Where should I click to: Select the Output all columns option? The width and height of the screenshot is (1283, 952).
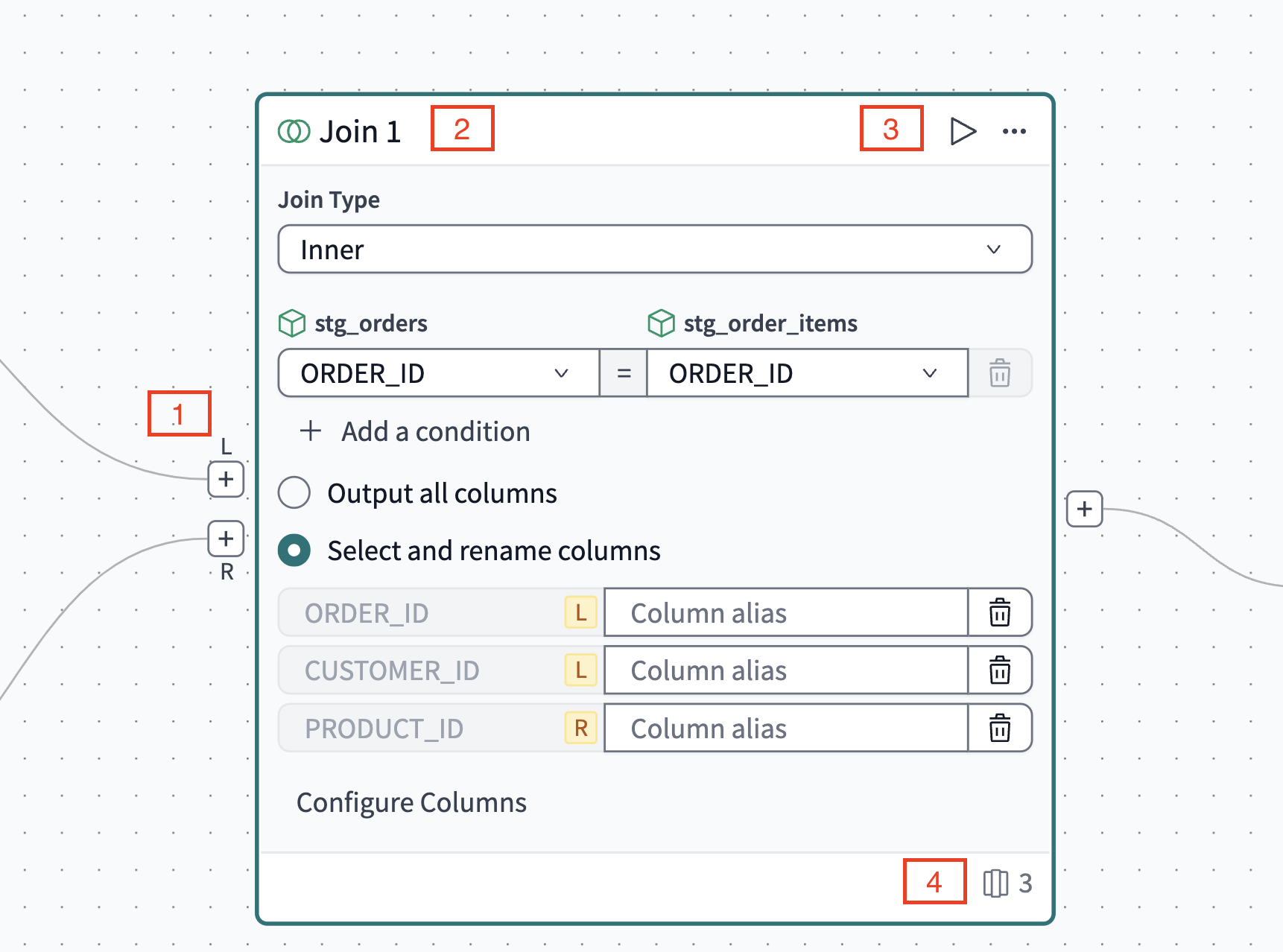coord(294,492)
